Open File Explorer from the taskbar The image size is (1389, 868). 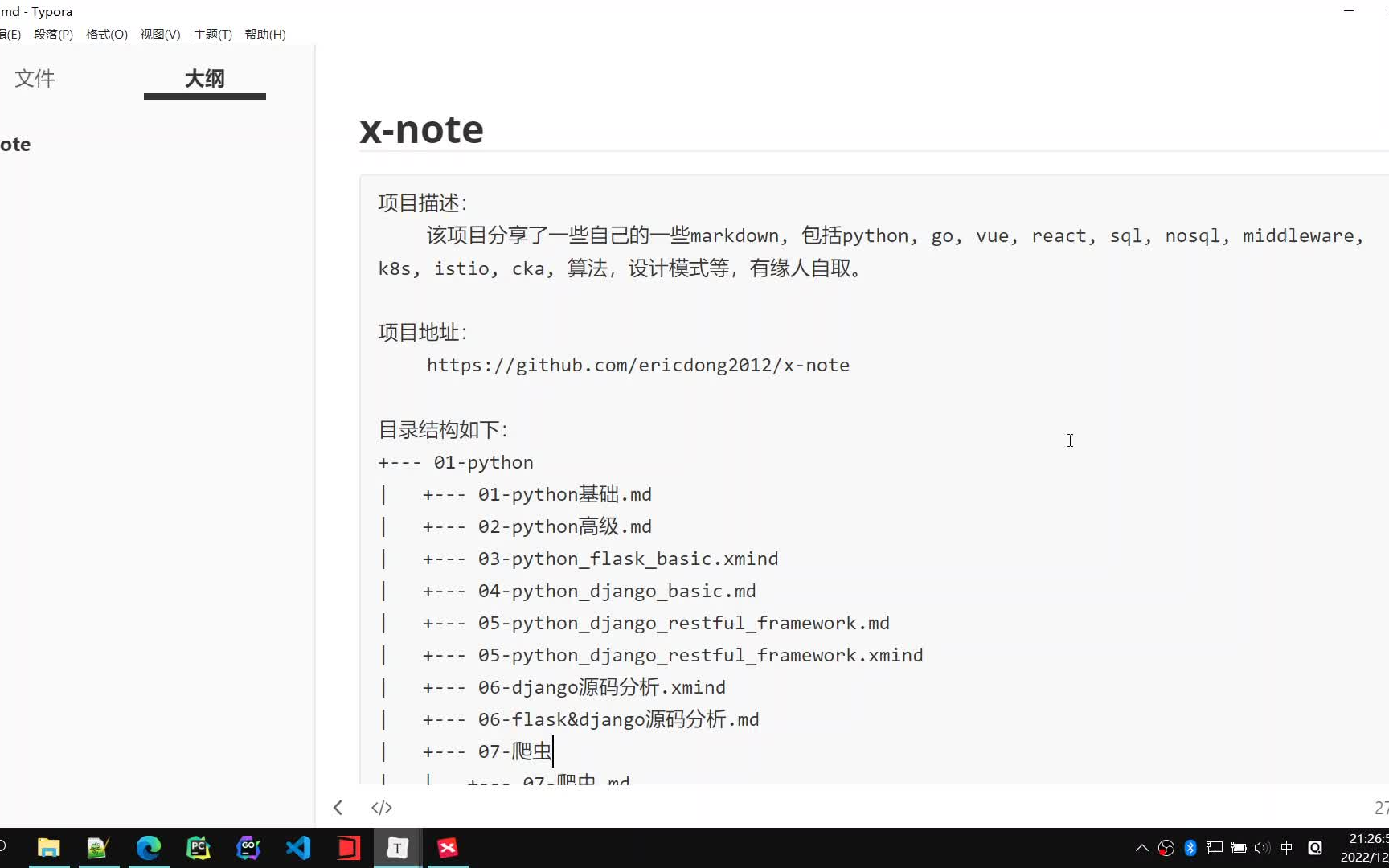49,848
